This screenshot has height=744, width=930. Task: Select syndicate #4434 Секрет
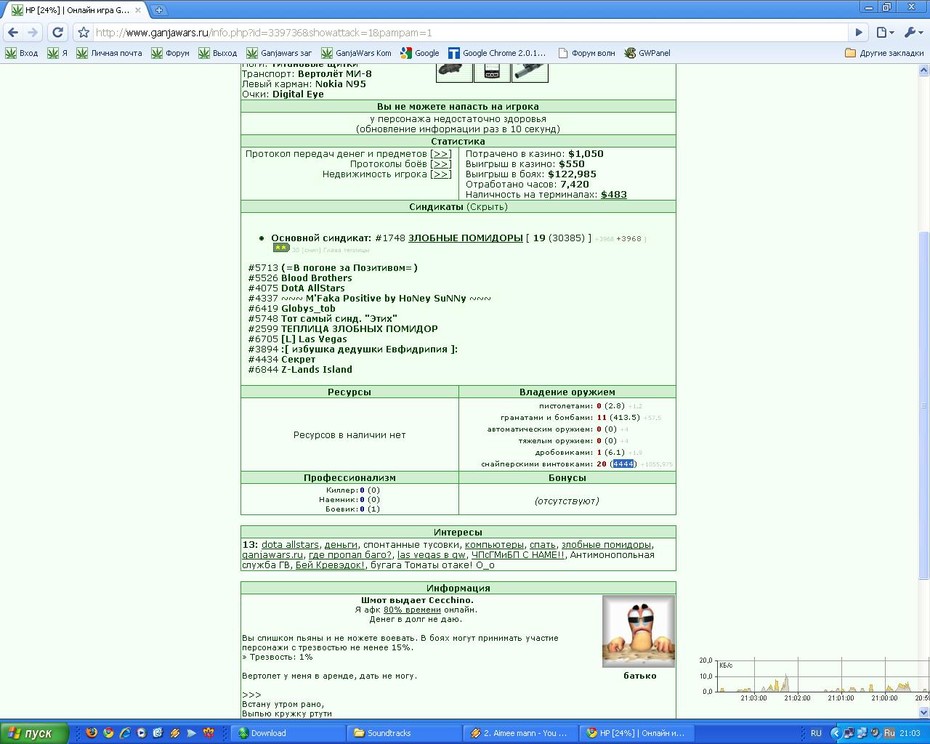282,359
